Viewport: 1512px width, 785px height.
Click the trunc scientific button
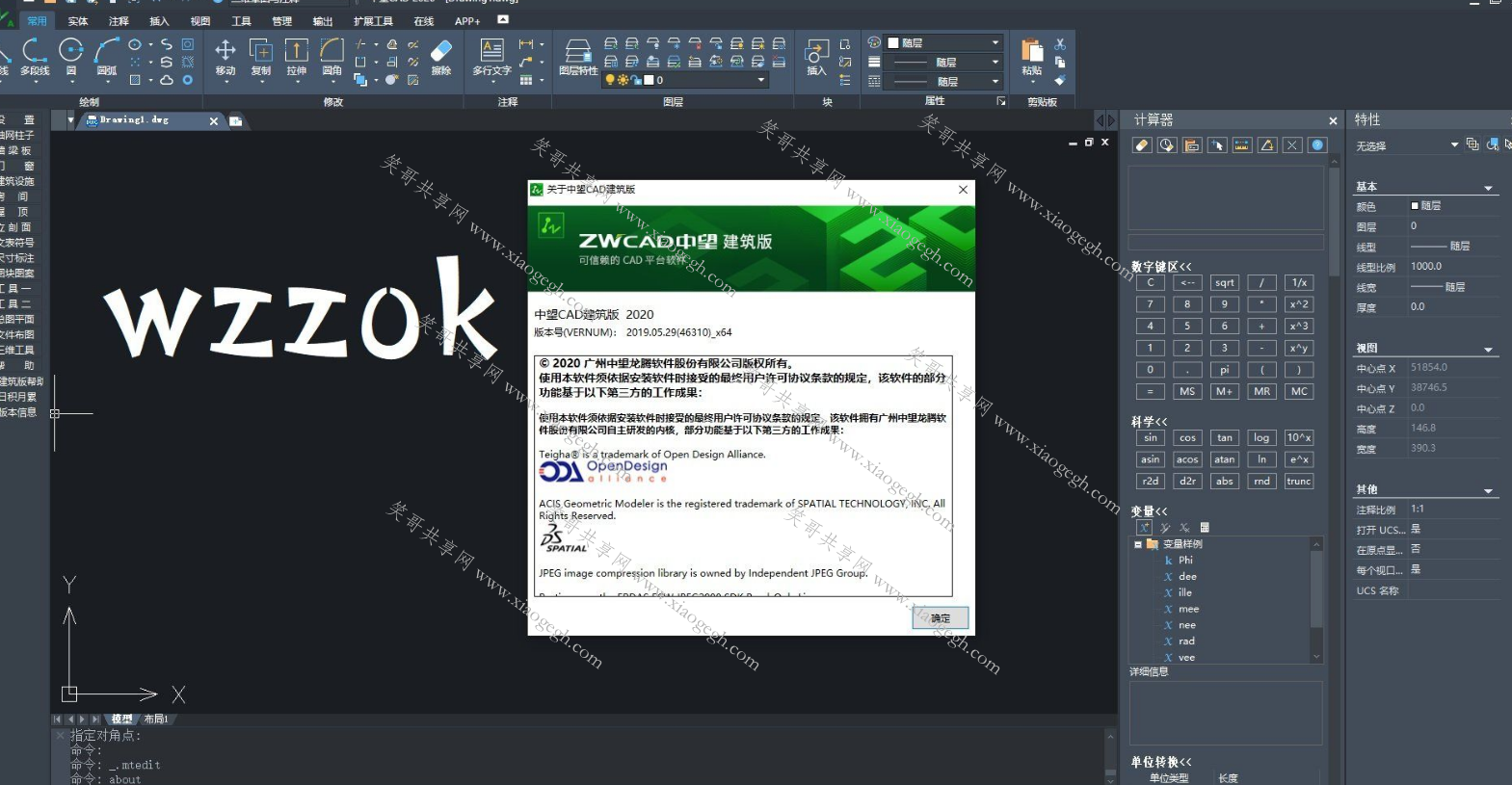pos(1299,482)
